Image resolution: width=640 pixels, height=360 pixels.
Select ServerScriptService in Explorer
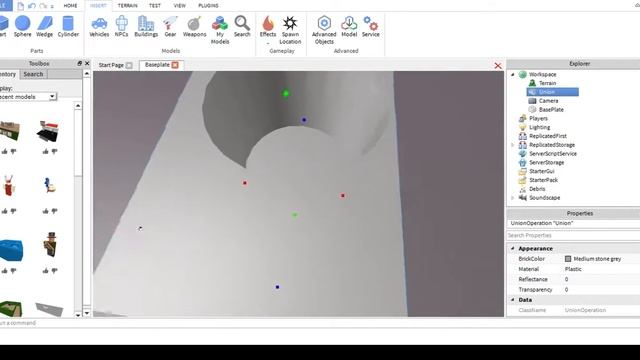[x=553, y=153]
